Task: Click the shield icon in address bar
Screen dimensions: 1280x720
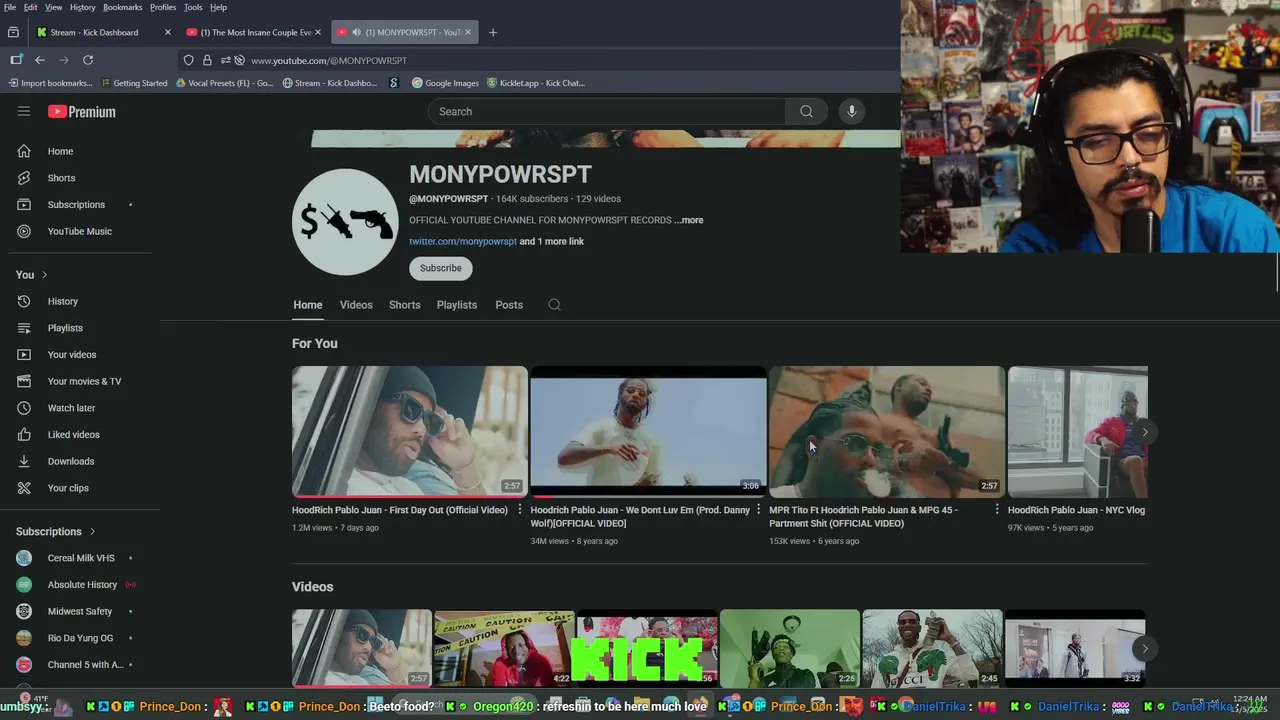Action: tap(188, 60)
